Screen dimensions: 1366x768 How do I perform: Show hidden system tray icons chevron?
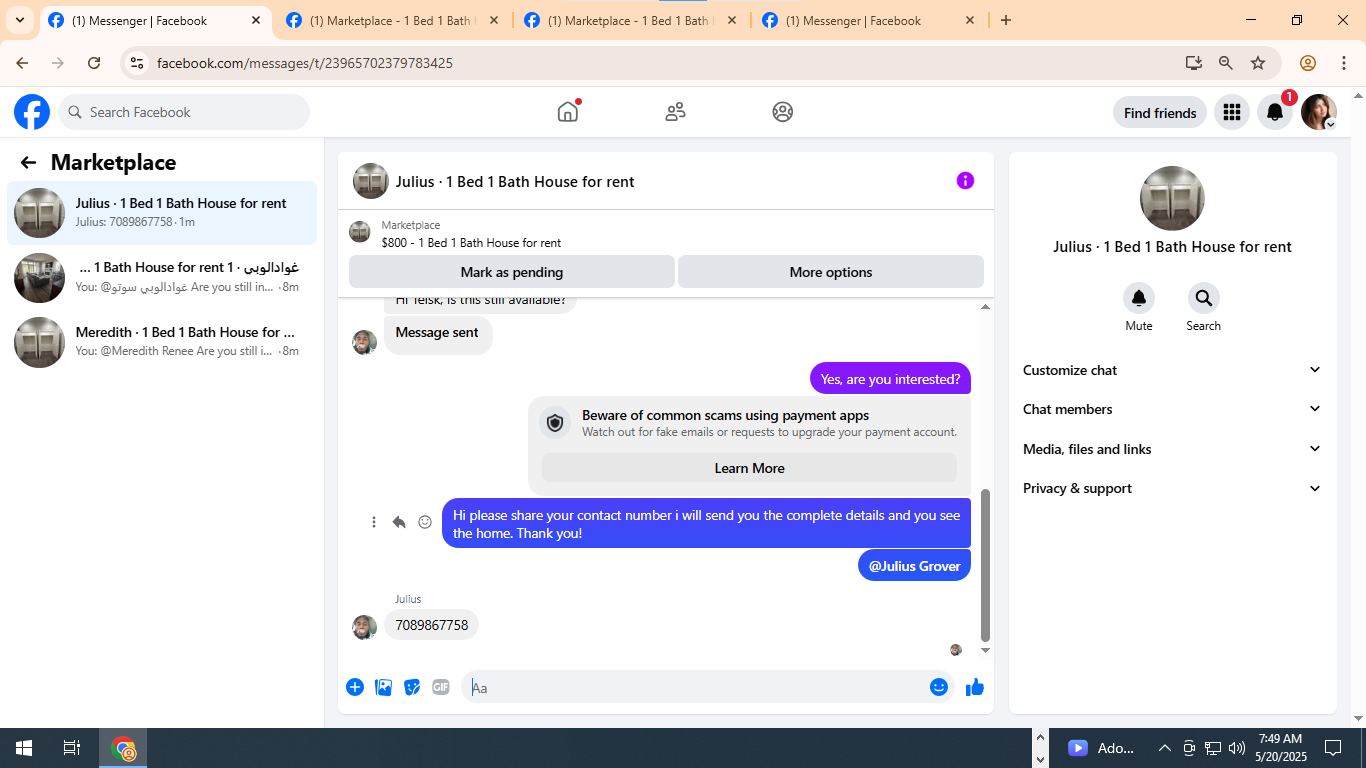(x=1165, y=748)
